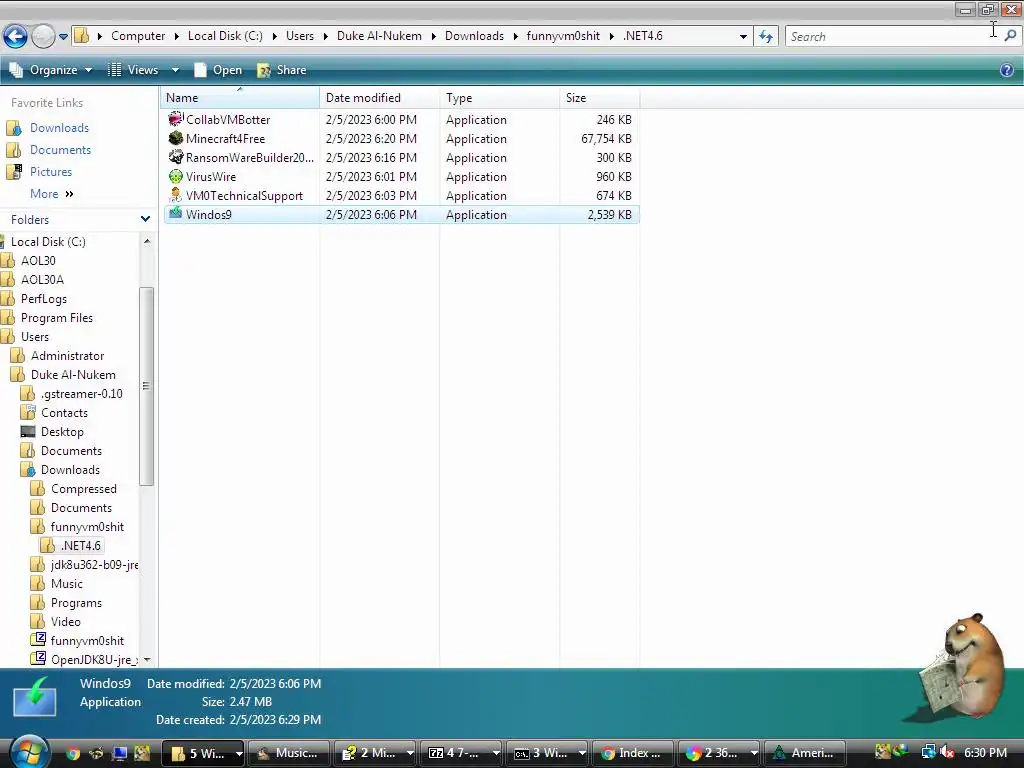This screenshot has width=1024, height=768.
Task: Select the Windos9 application icon
Action: point(176,214)
